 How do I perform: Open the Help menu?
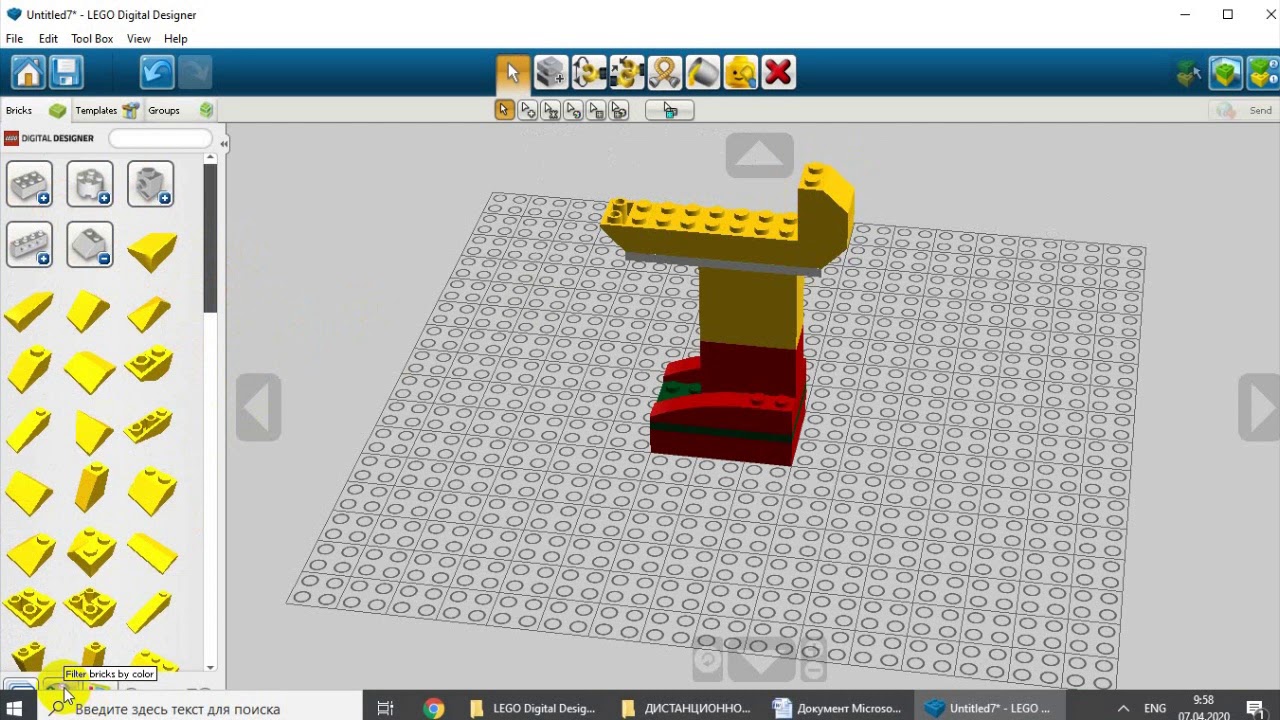[x=176, y=38]
